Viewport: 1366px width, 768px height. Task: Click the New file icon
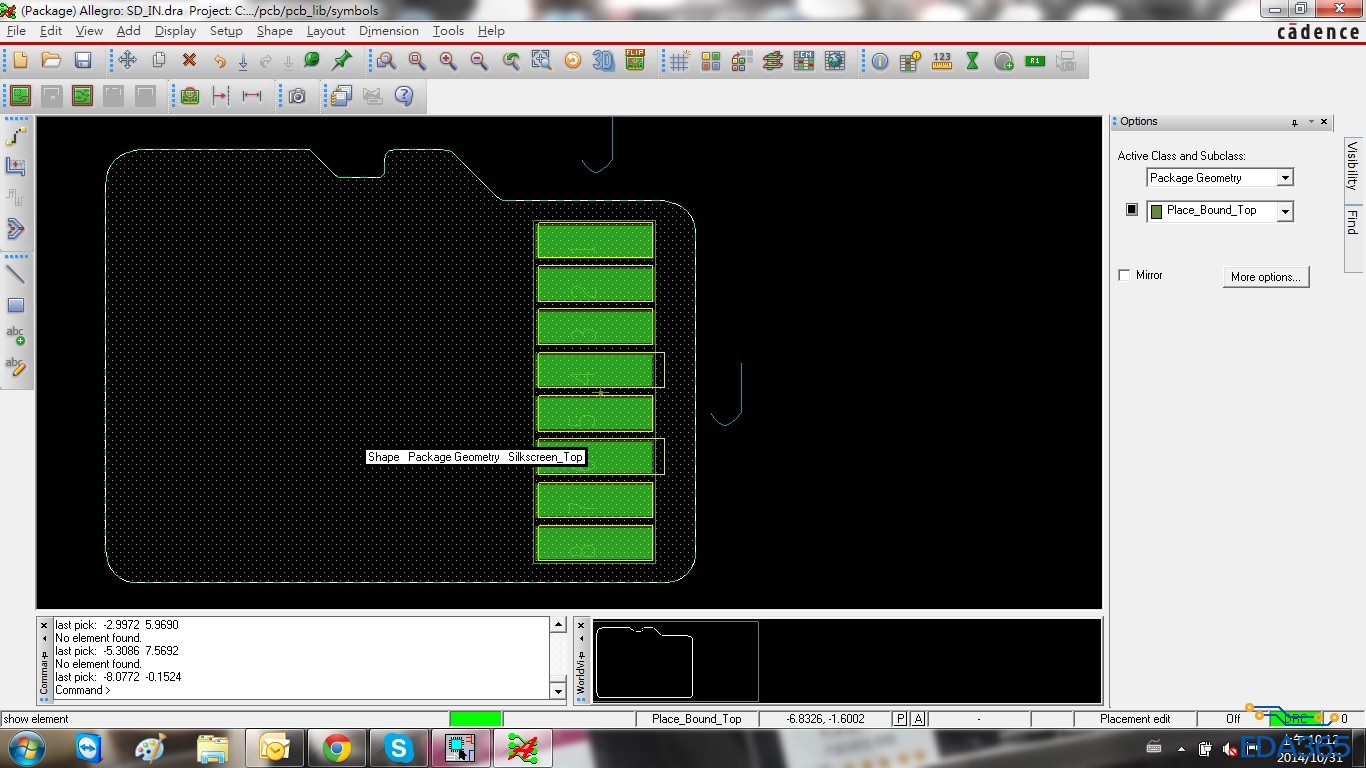click(20, 61)
